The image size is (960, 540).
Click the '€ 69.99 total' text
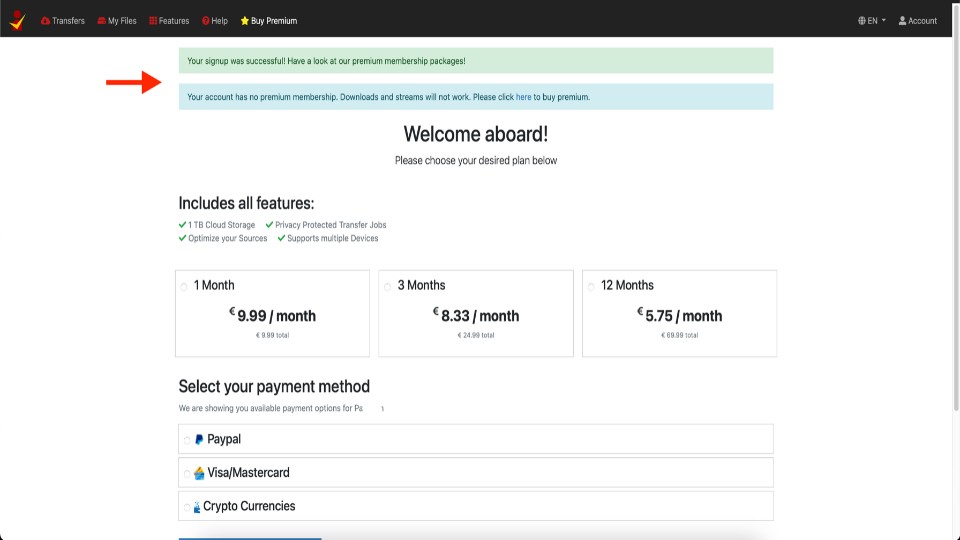click(x=680, y=336)
